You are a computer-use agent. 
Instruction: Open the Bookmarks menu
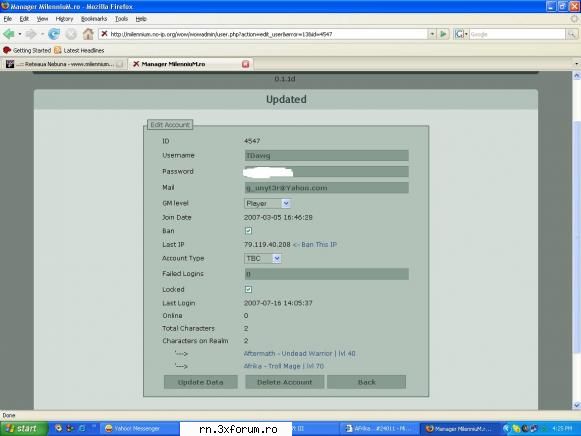(x=94, y=19)
